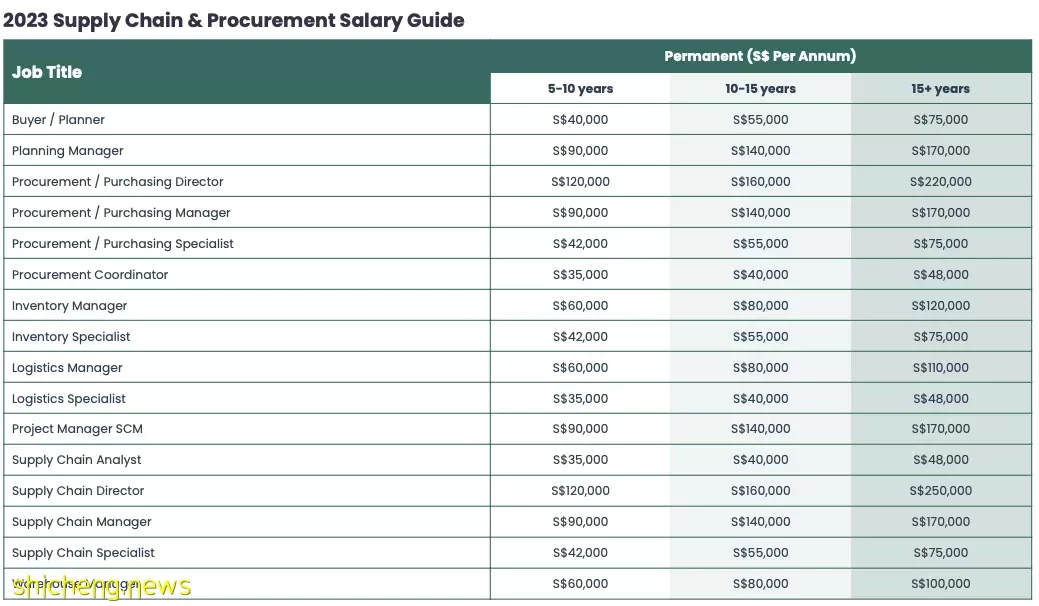Select Procurement / Purchasing Specialist row label

(123, 244)
